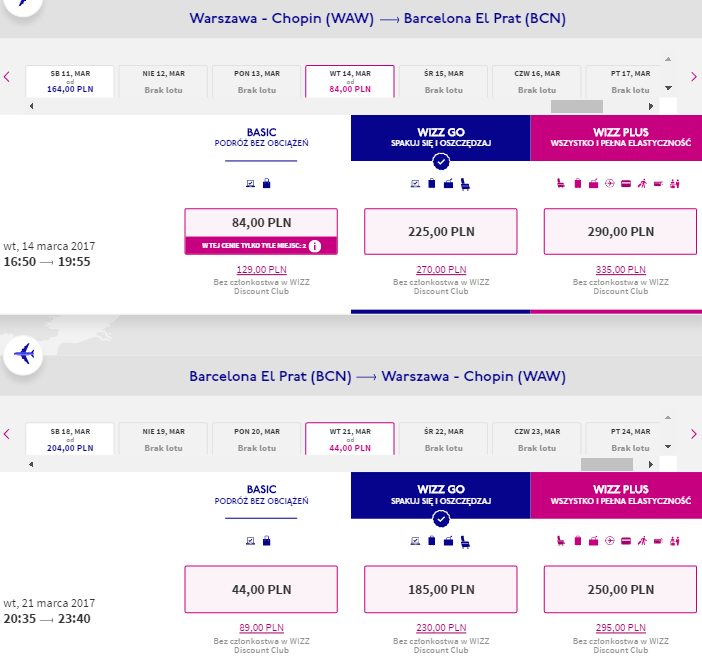Click small cabin bag icon under return BASIC
The height and width of the screenshot is (664, 702).
tap(266, 541)
